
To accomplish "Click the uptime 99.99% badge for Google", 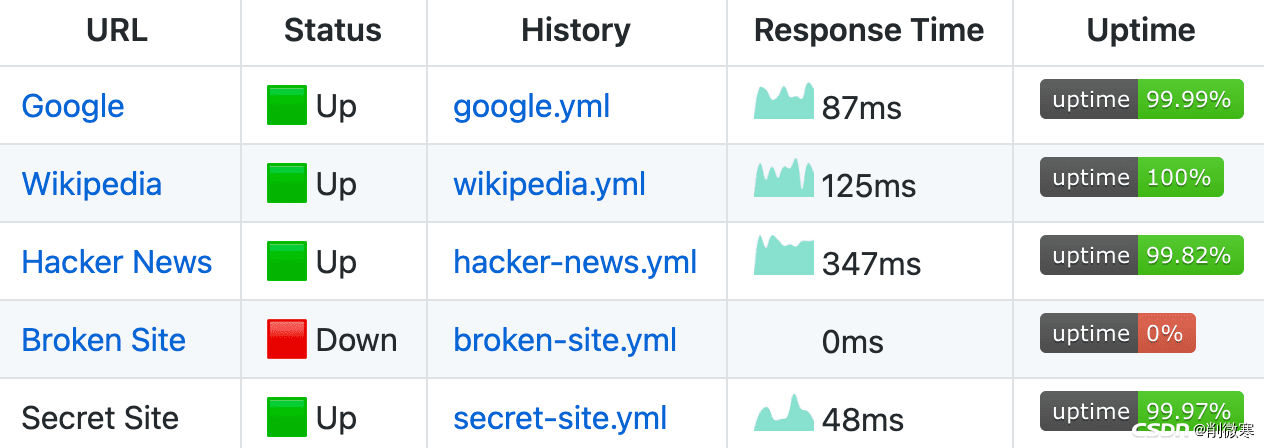I will coord(1142,99).
